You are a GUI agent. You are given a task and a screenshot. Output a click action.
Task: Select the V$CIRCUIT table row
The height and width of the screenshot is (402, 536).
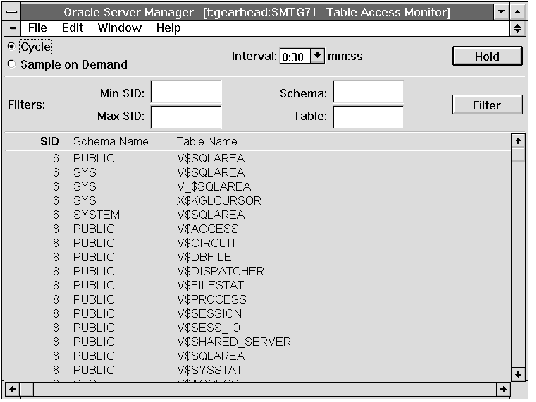coord(258,243)
